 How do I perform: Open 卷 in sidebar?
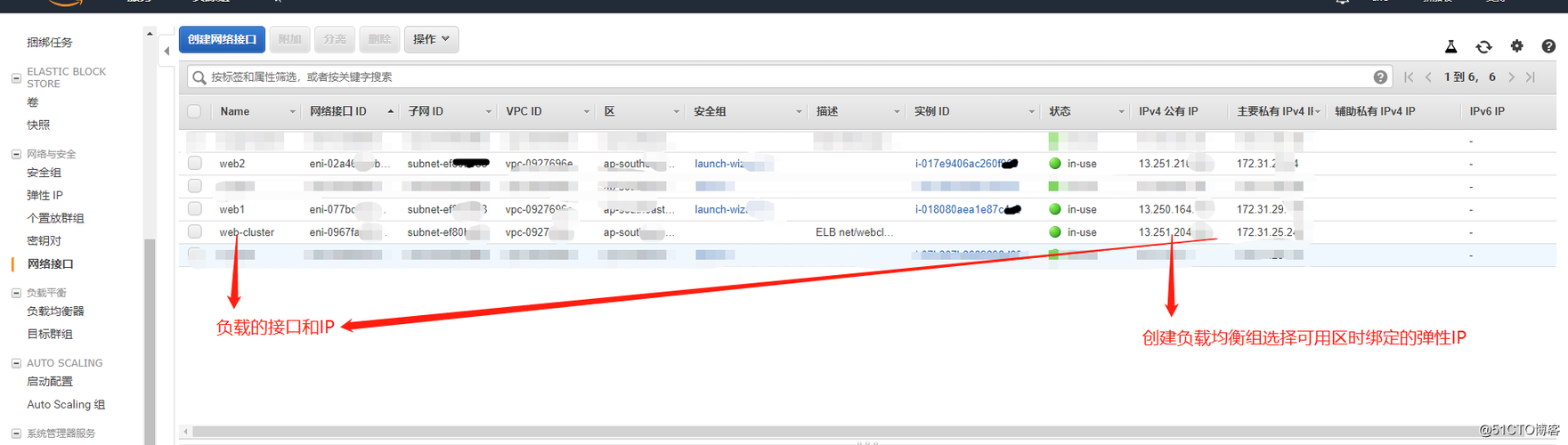pos(33,102)
